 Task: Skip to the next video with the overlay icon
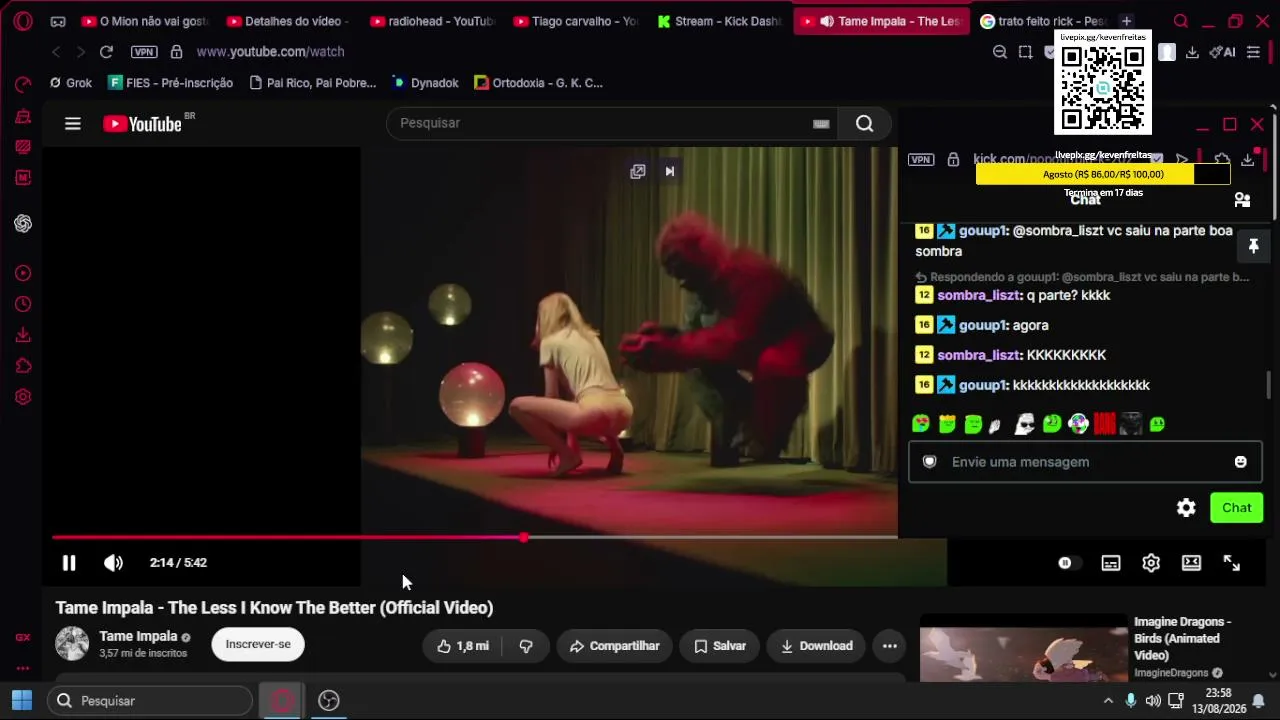(670, 171)
